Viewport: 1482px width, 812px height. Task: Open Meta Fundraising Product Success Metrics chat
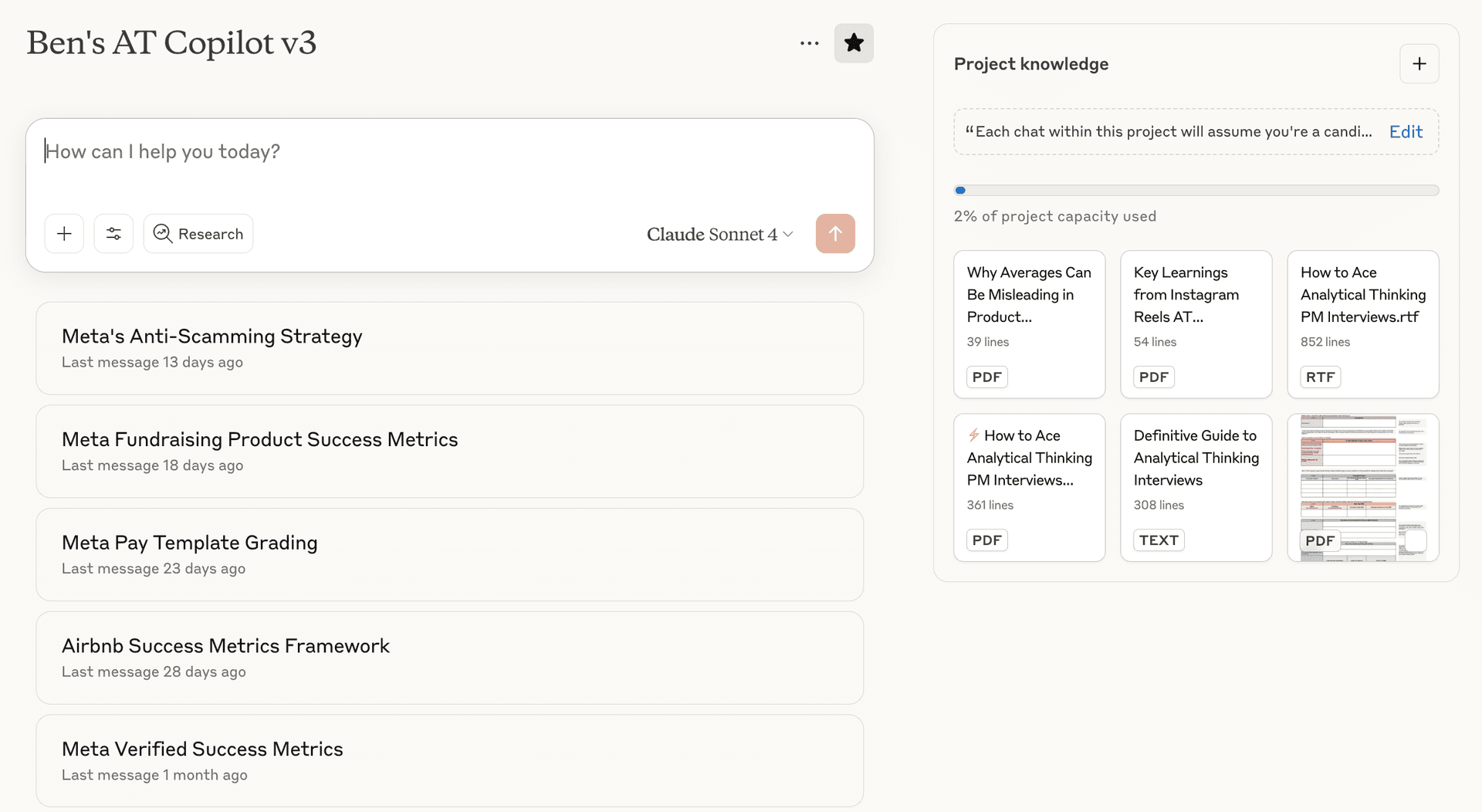pos(449,452)
